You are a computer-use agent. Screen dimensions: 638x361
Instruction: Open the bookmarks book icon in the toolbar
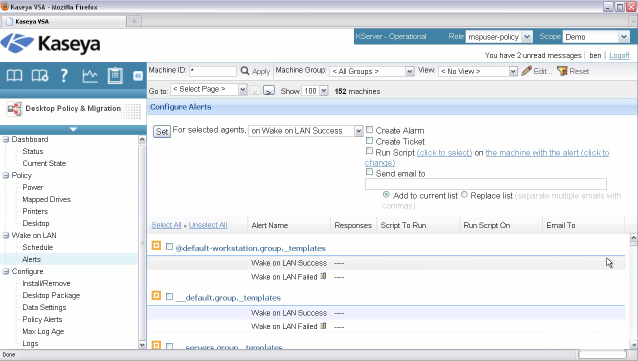(14, 75)
